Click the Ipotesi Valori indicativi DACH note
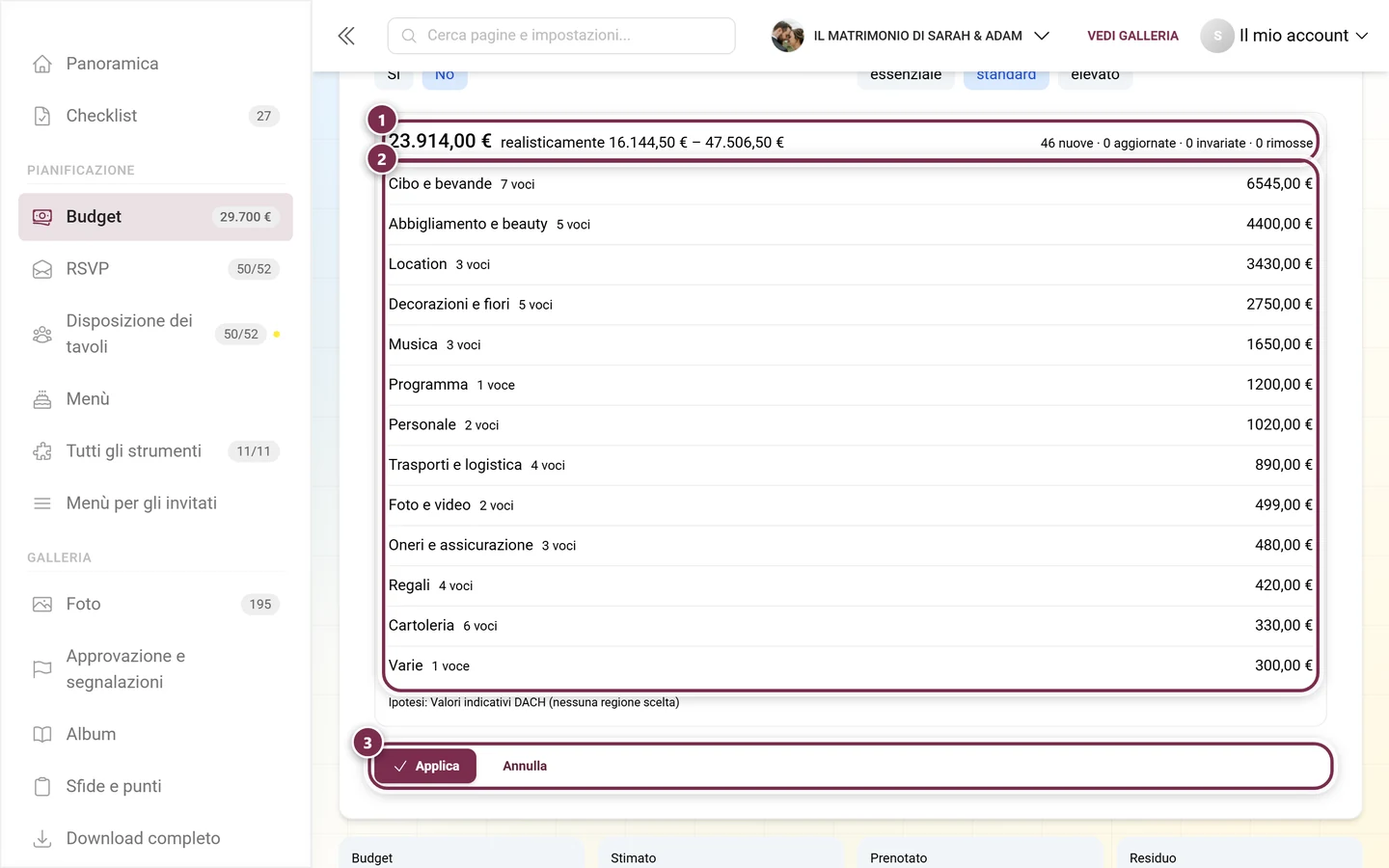The width and height of the screenshot is (1389, 868). pyautogui.click(x=533, y=703)
